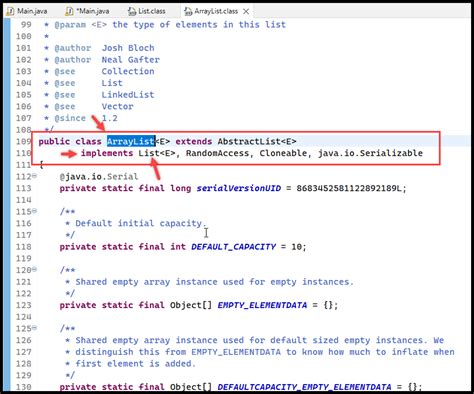Click the EMPTY_ELEMENTDATA constant on line 123

262,305
